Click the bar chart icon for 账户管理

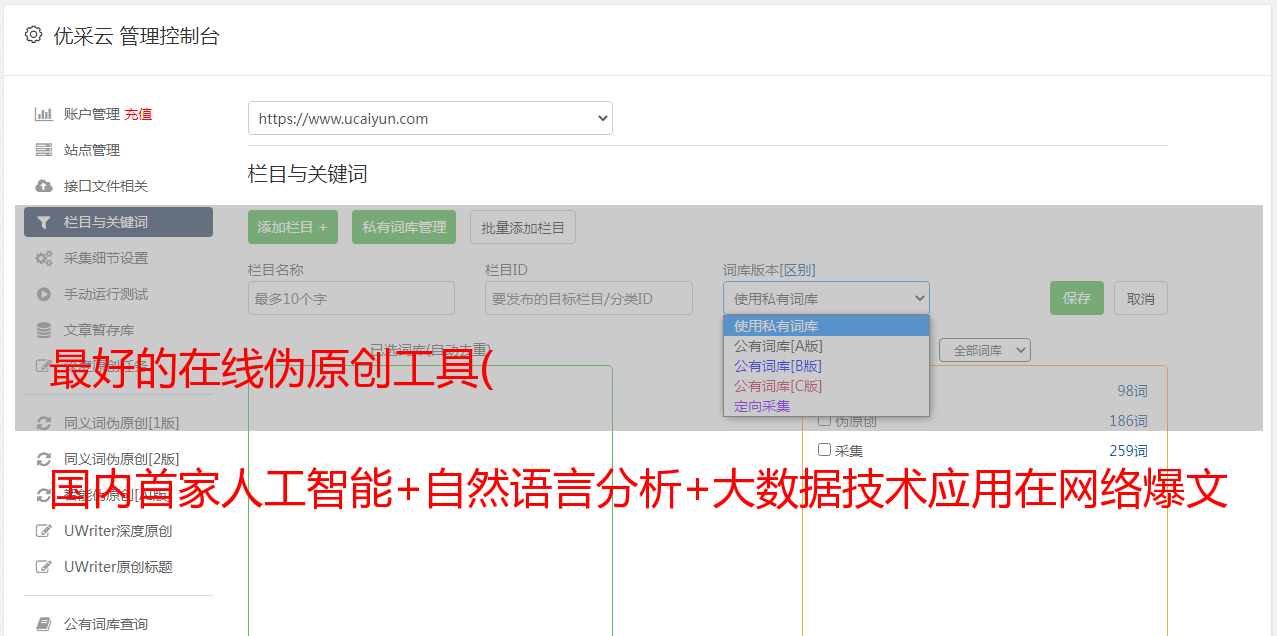pyautogui.click(x=44, y=114)
